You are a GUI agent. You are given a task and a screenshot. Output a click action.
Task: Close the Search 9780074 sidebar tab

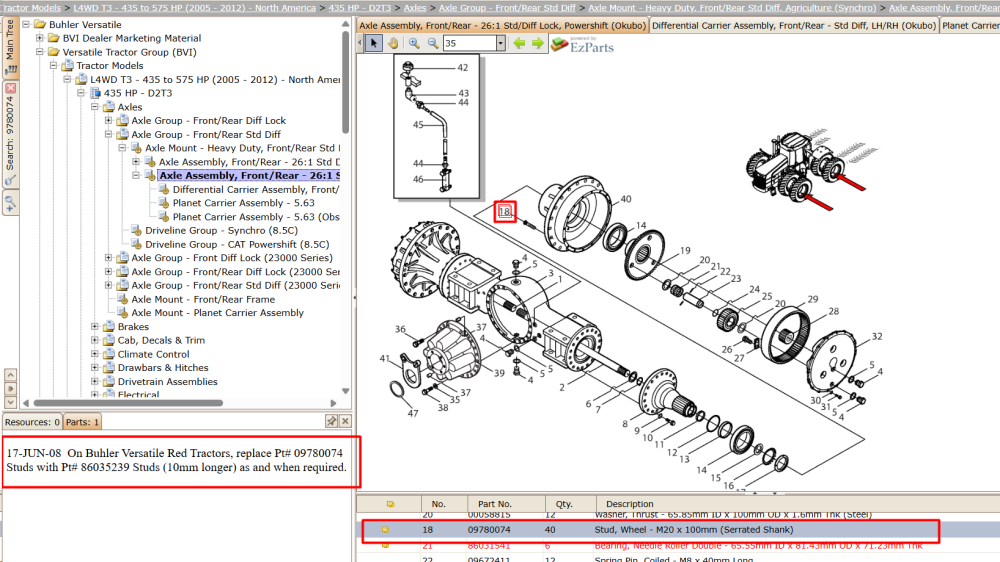[10, 88]
